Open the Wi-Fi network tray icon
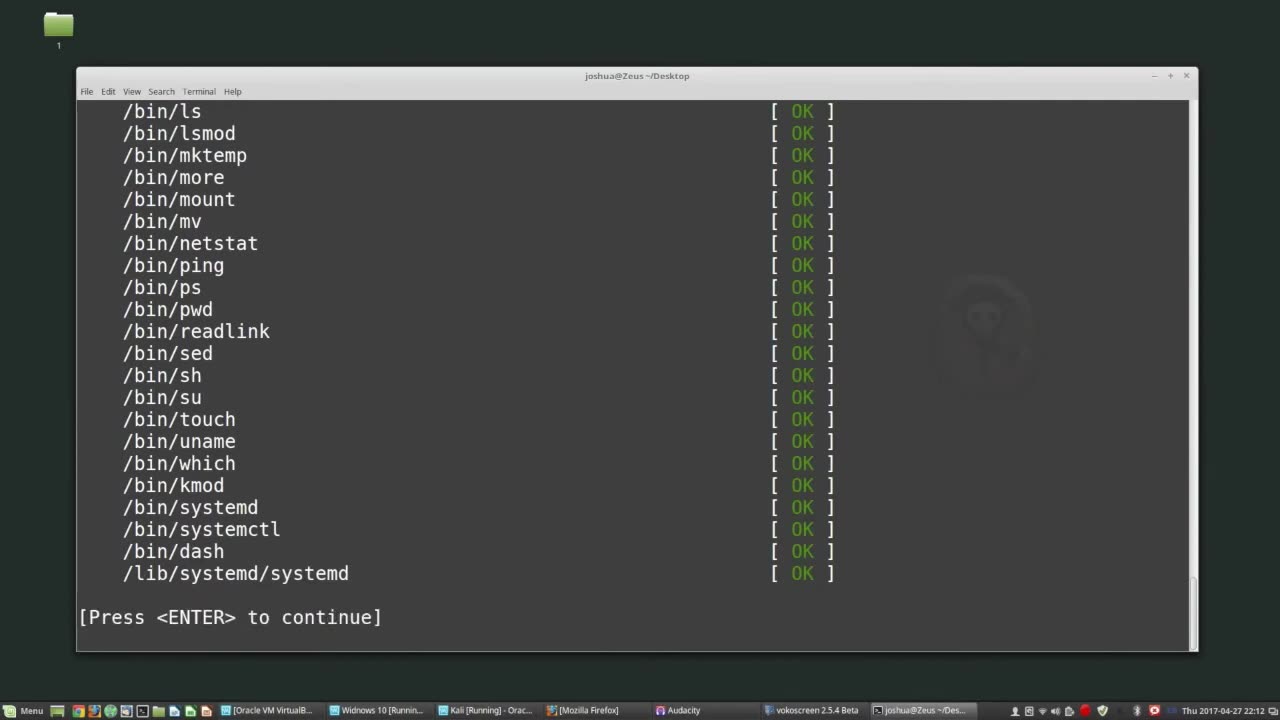Image resolution: width=1280 pixels, height=720 pixels. point(1042,710)
